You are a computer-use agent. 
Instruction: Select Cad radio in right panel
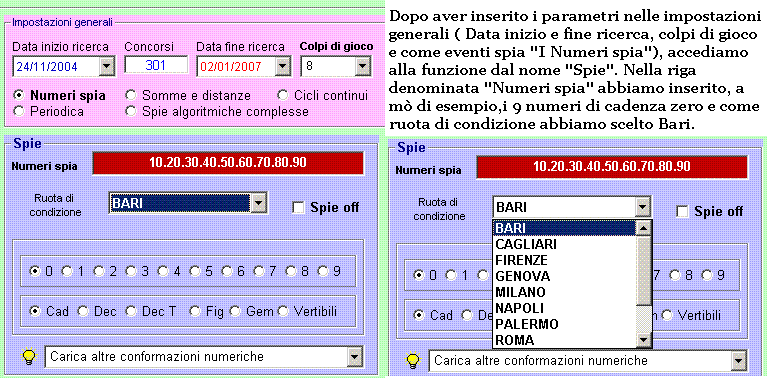coord(419,315)
